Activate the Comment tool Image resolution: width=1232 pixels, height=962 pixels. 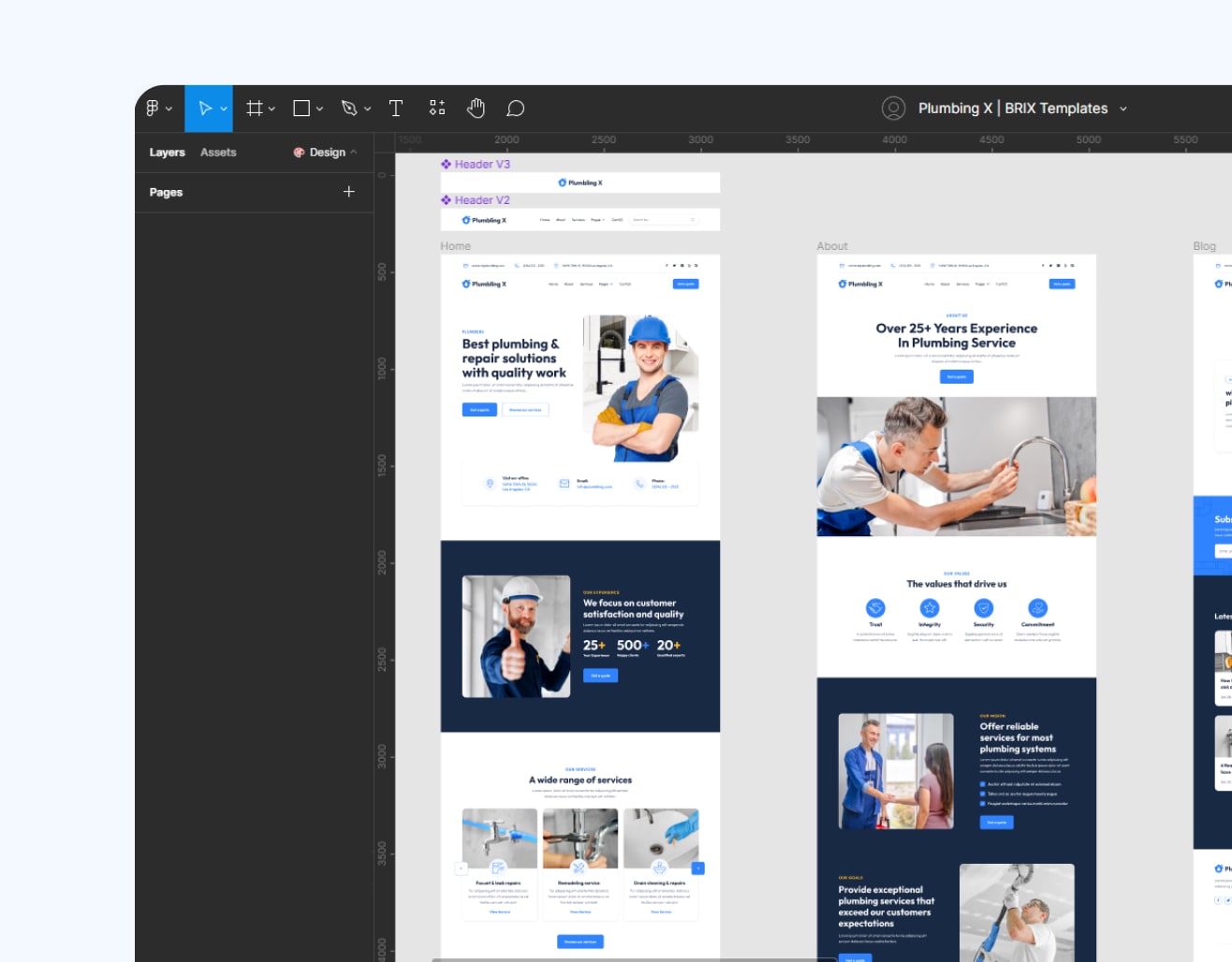516,108
